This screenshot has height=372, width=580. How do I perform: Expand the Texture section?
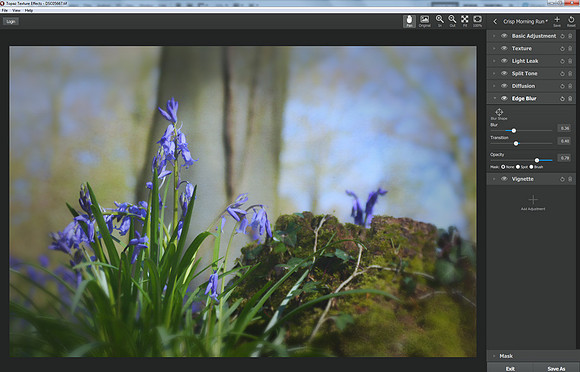tap(495, 48)
